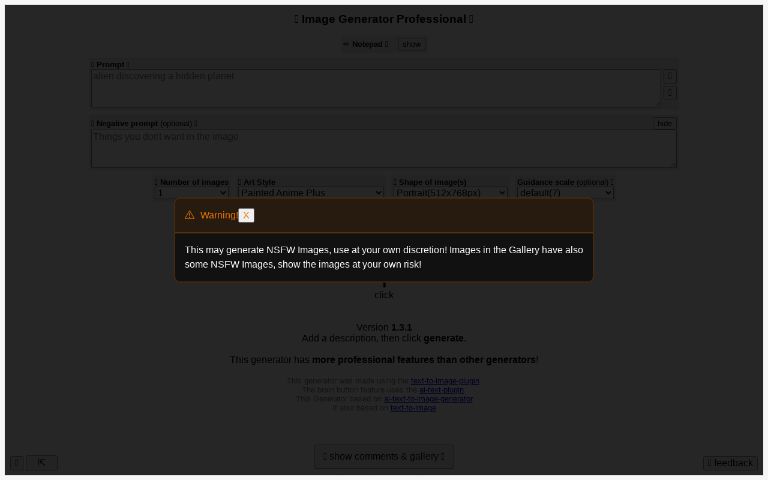The image size is (768, 480).
Task: Click the small square button beside the arrow button
Action: pos(17,462)
